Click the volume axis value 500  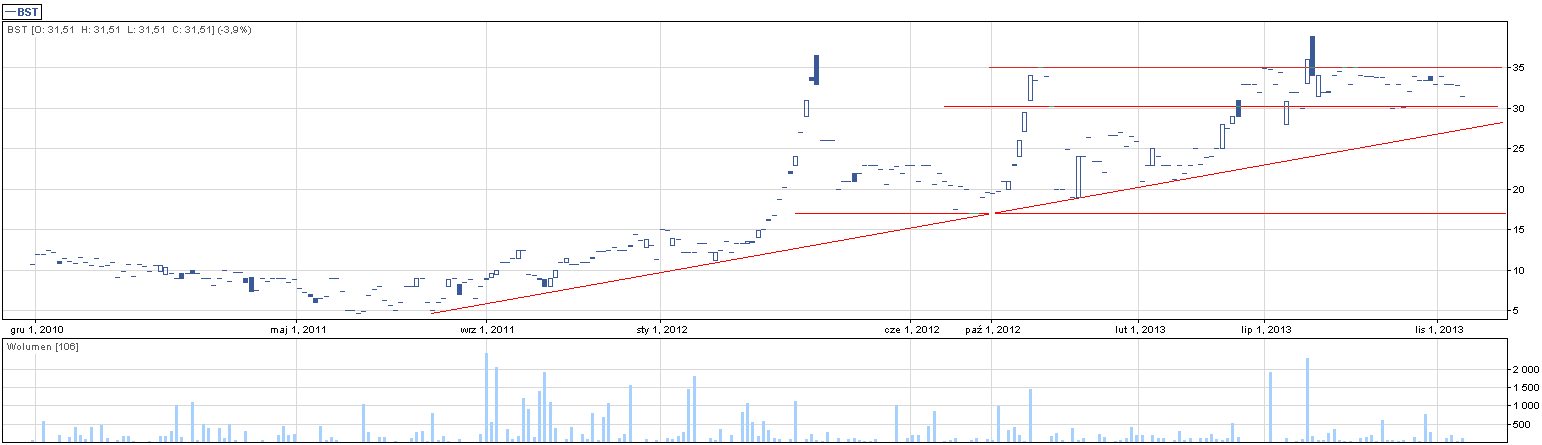(1519, 425)
